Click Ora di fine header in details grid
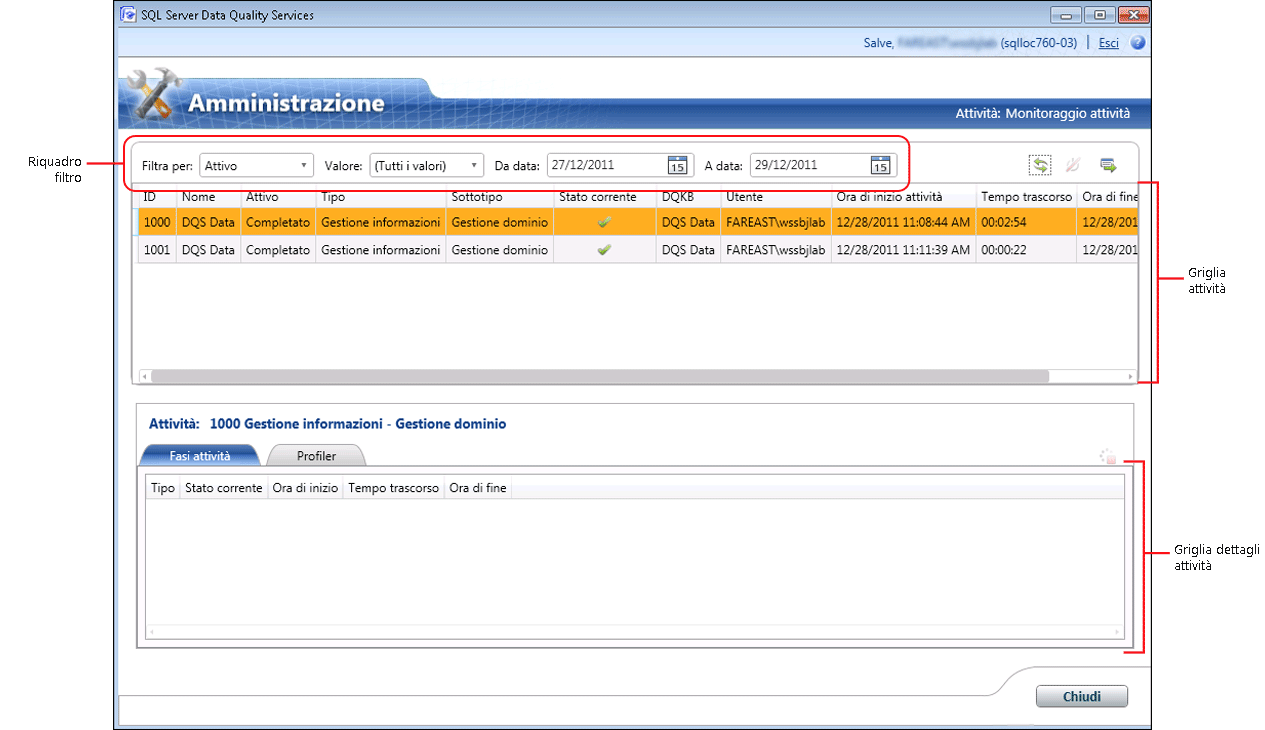Screen dimensions: 1265x730 click(x=478, y=488)
